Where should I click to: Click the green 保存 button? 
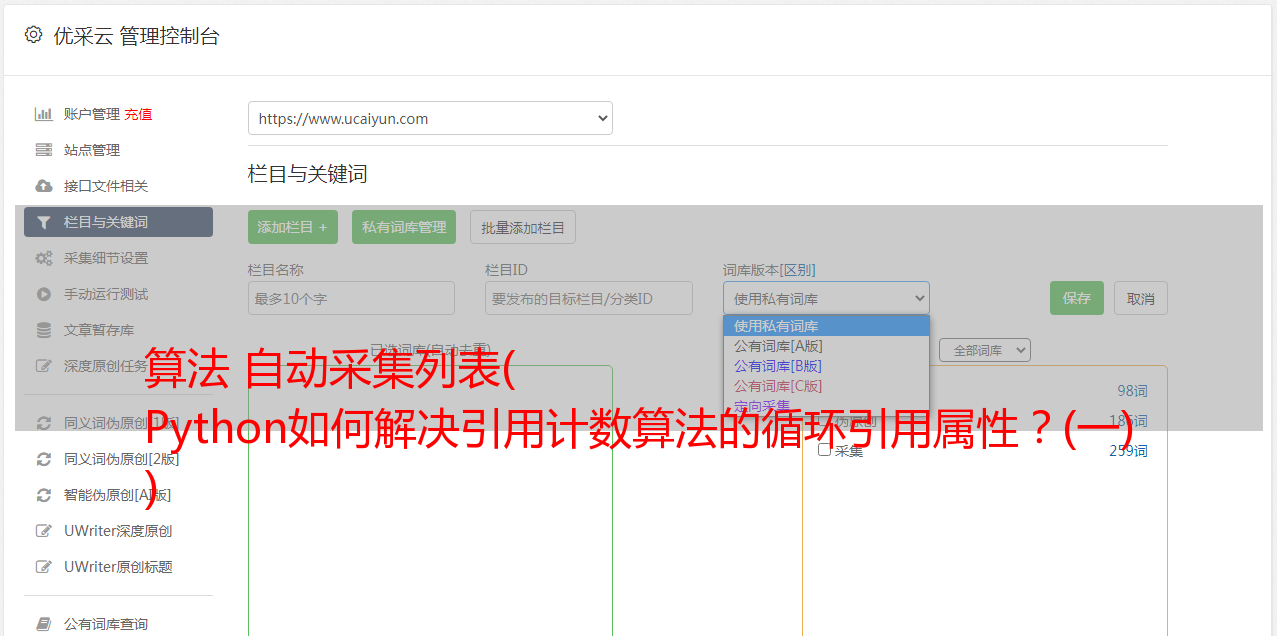[x=1077, y=298]
